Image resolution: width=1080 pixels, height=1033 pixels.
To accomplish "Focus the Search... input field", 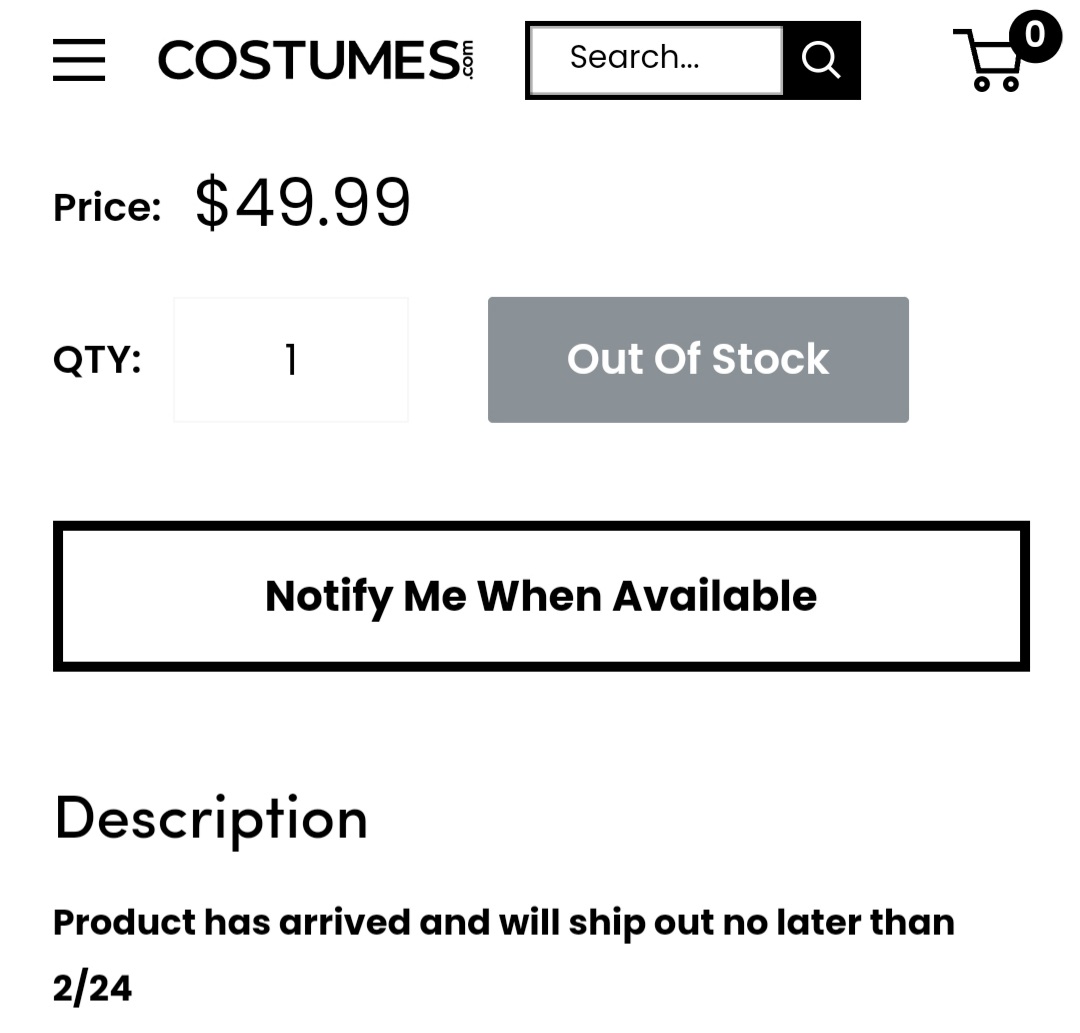I will pos(655,59).
